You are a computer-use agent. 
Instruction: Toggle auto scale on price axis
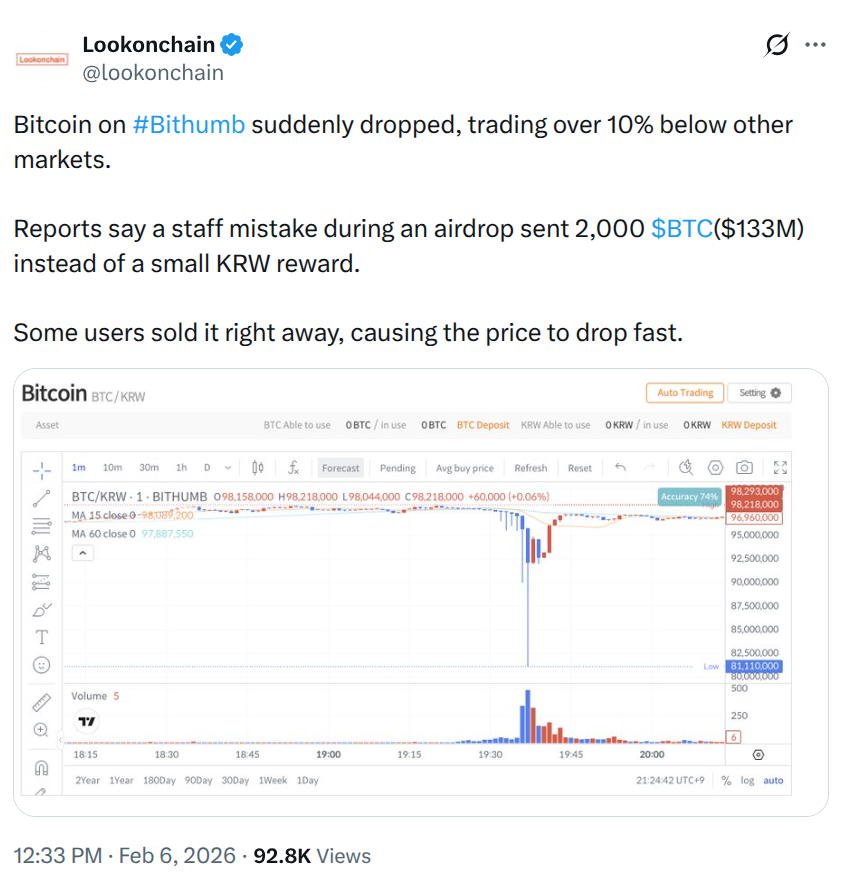click(x=773, y=780)
